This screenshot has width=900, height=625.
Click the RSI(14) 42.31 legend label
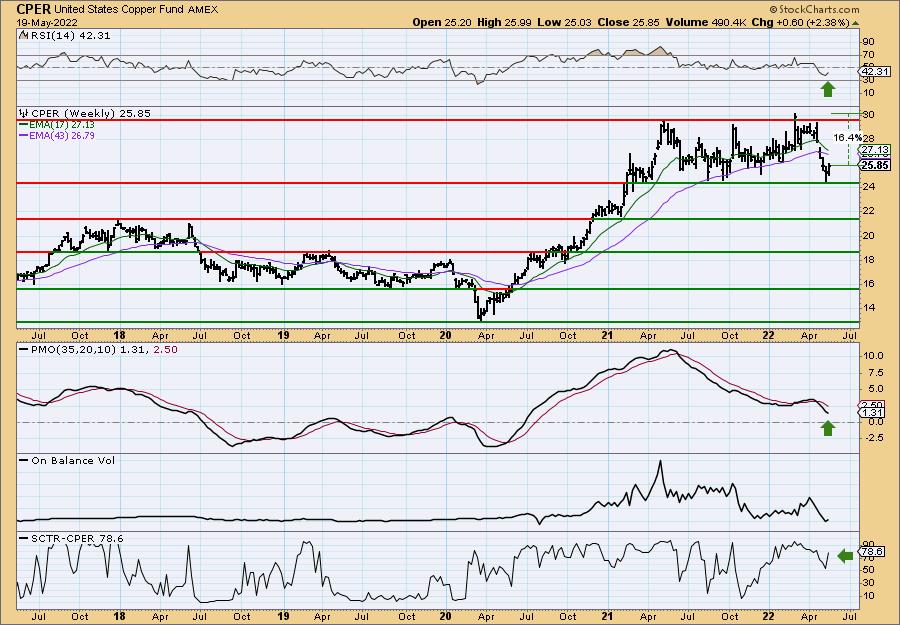point(71,35)
